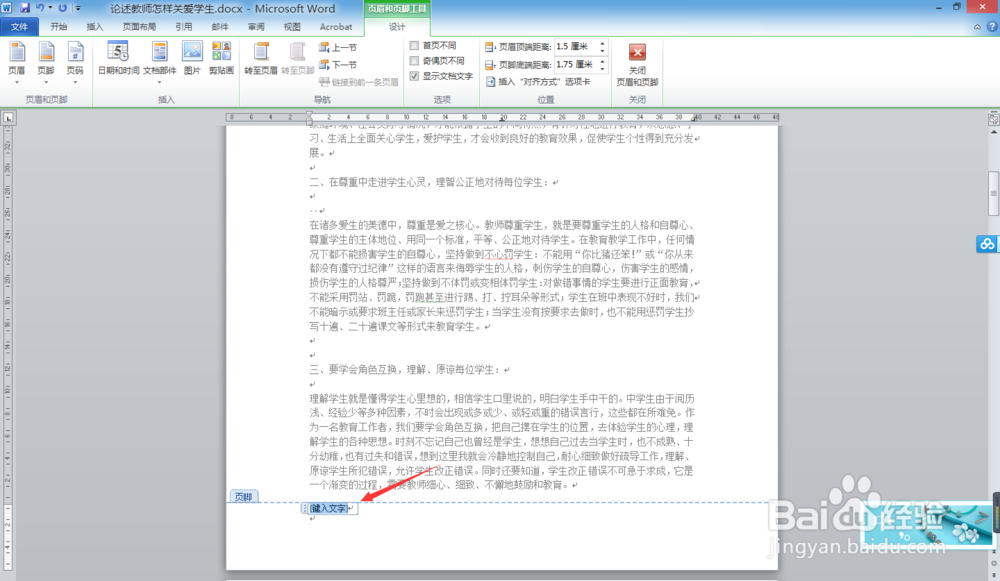Click the vertical scrollbar thumb
This screenshot has width=1000, height=581.
(994, 193)
